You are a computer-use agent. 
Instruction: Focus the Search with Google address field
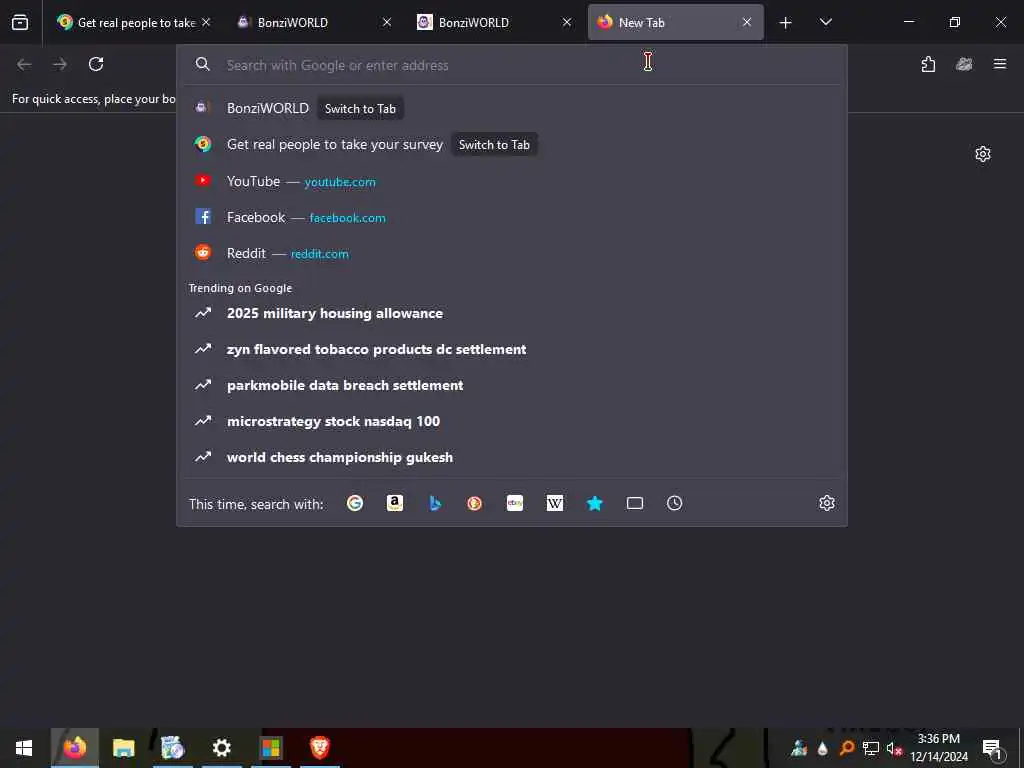pos(512,65)
